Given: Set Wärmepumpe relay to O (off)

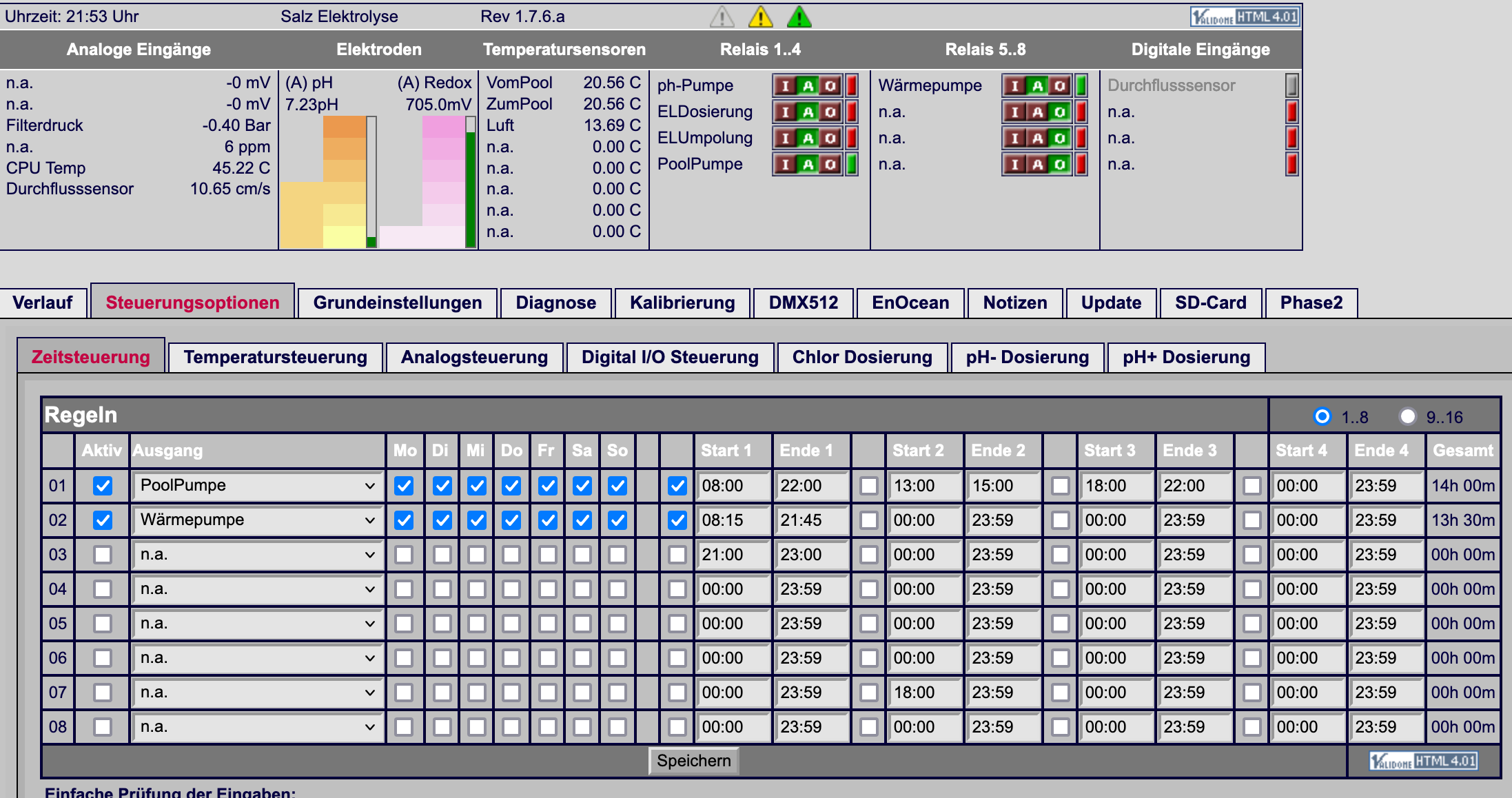Looking at the screenshot, I should pos(1060,85).
